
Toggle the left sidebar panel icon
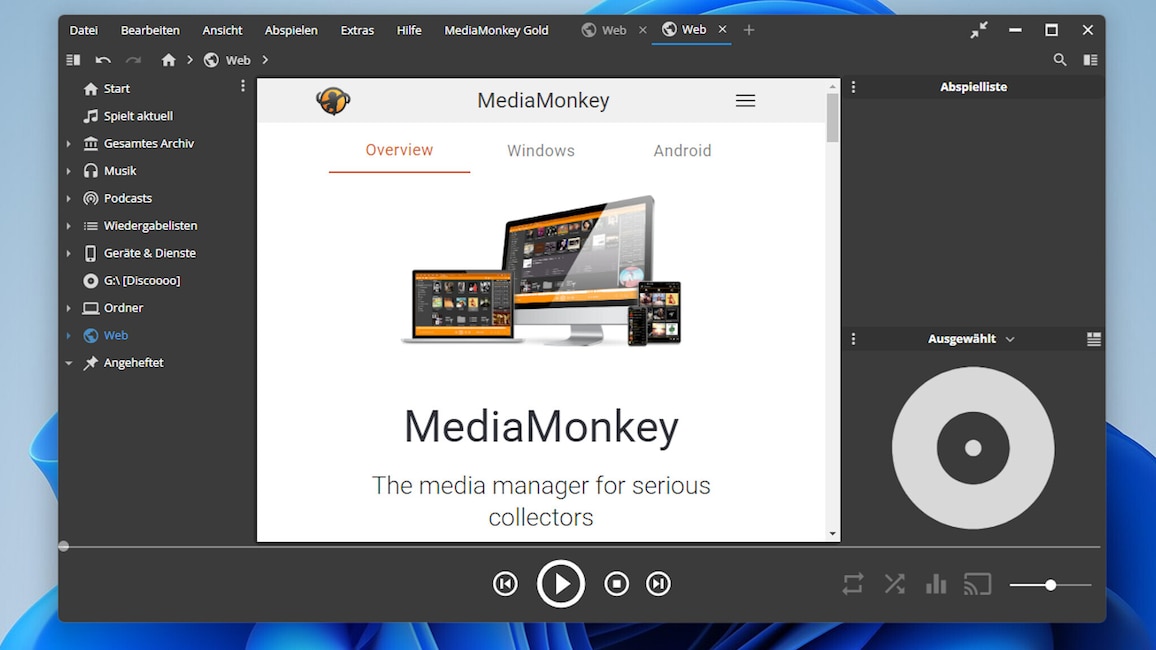73,60
